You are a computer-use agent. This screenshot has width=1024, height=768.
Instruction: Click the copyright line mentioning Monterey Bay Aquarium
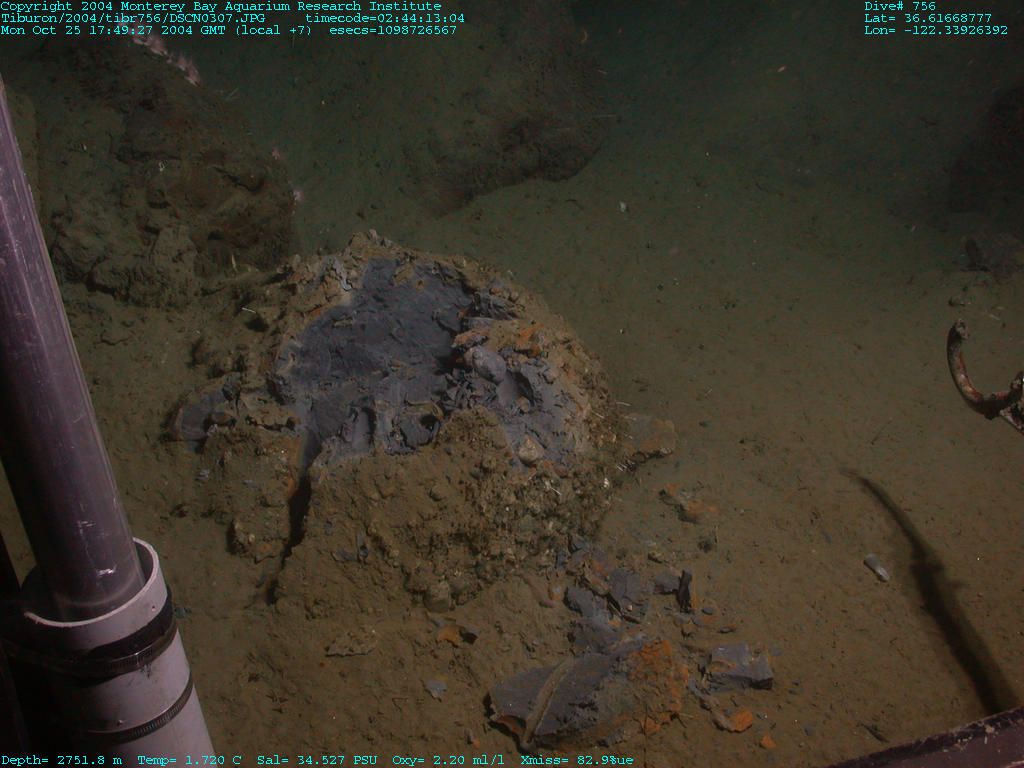tap(221, 6)
